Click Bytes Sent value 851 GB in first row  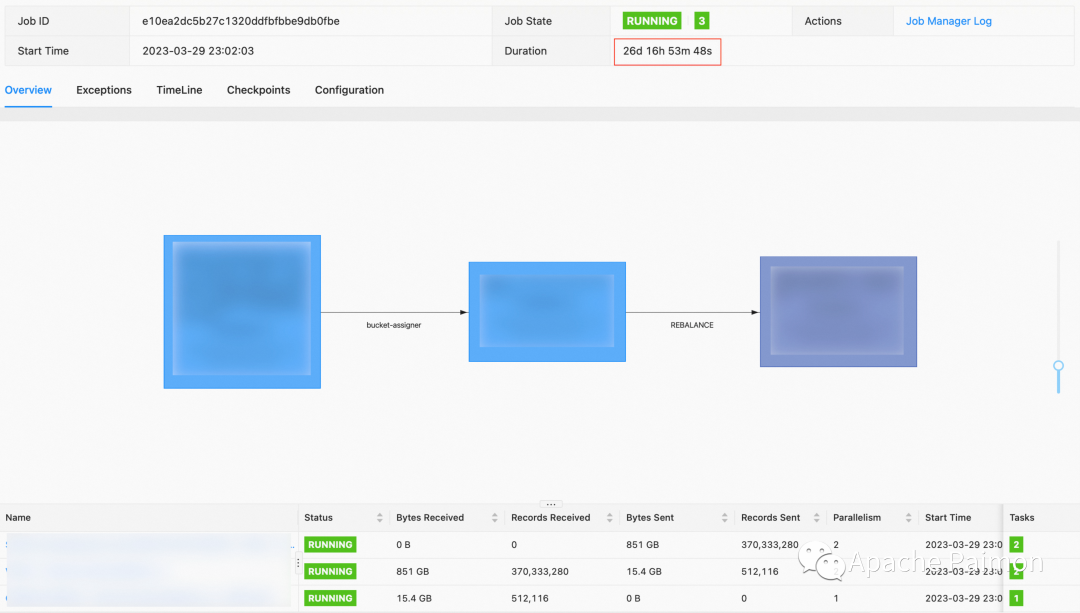(643, 545)
